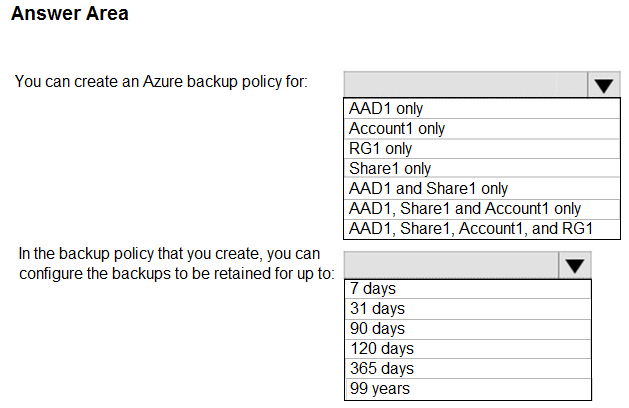The height and width of the screenshot is (408, 629).
Task: Click 'You can create an Azure backup policy for' text
Action: tap(161, 82)
